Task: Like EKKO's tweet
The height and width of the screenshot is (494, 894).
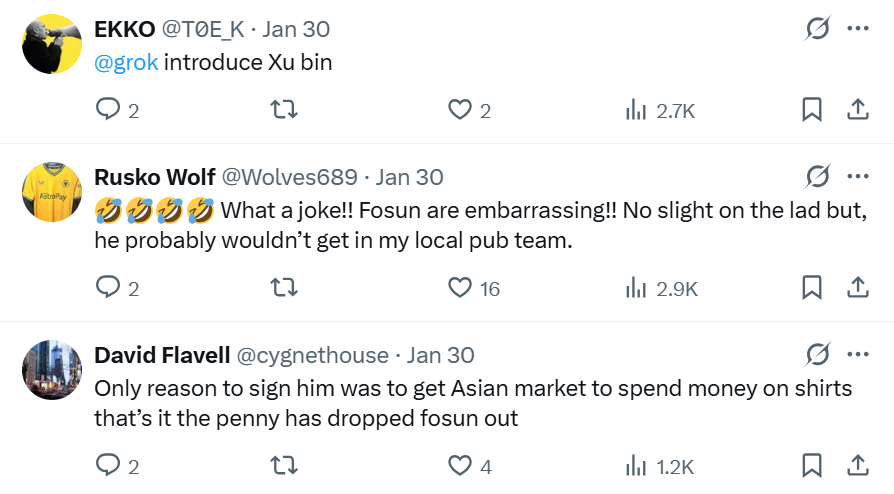Action: point(460,110)
